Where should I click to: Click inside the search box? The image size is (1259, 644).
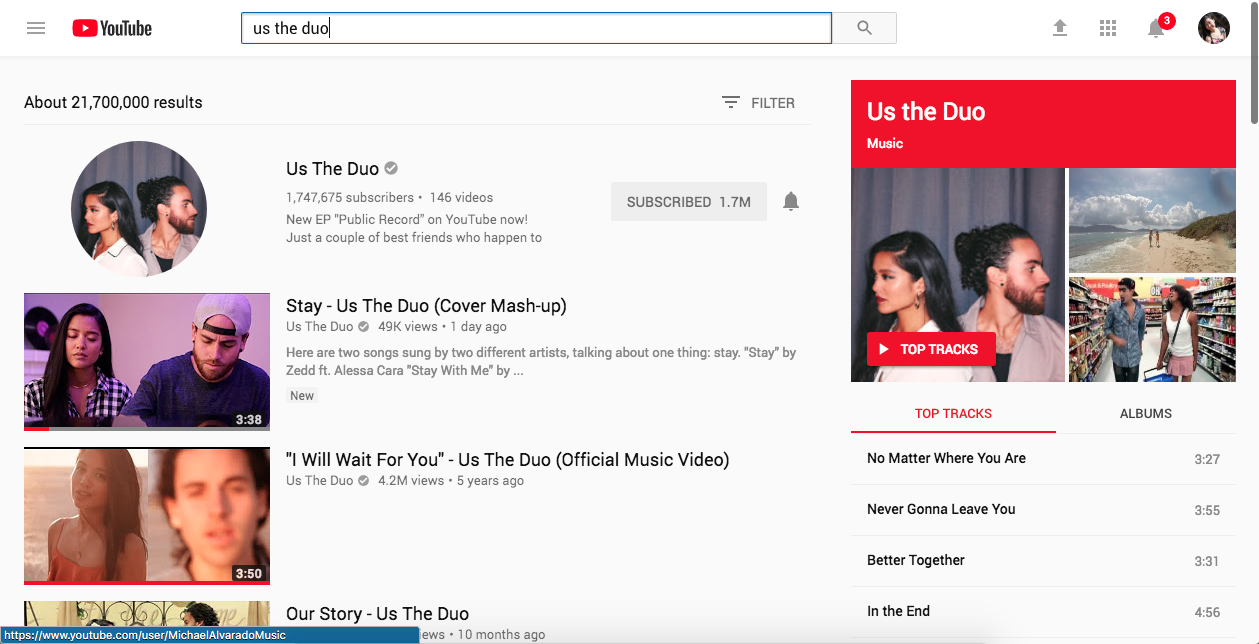click(536, 28)
